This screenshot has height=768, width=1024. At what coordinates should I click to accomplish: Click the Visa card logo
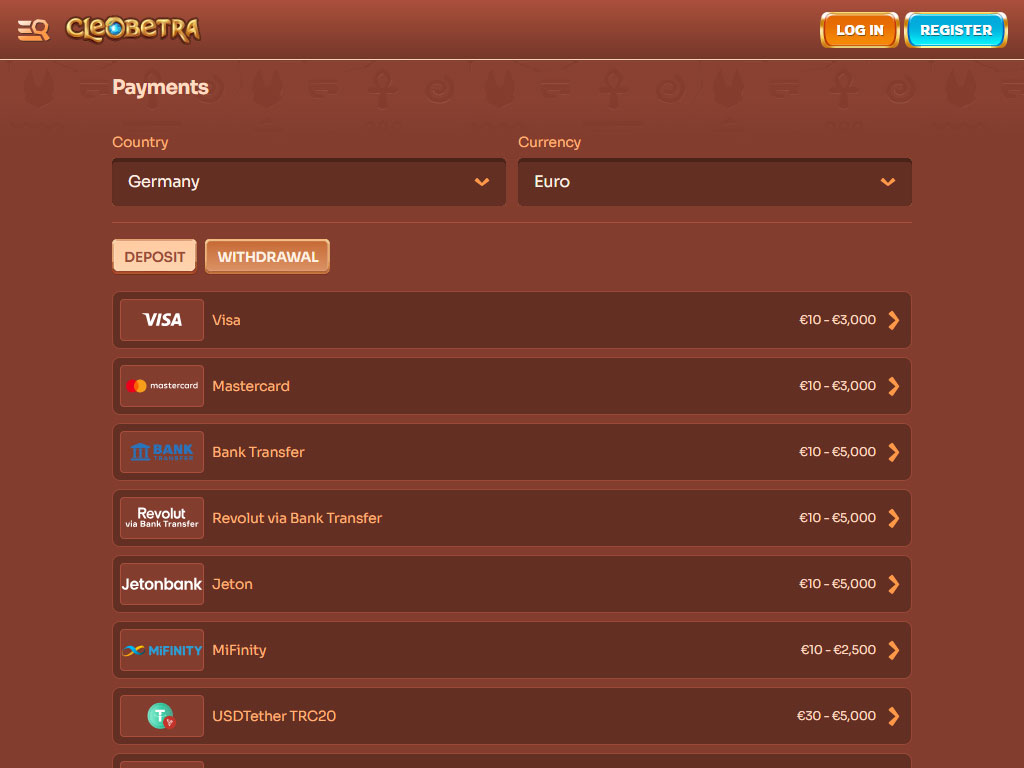162,320
